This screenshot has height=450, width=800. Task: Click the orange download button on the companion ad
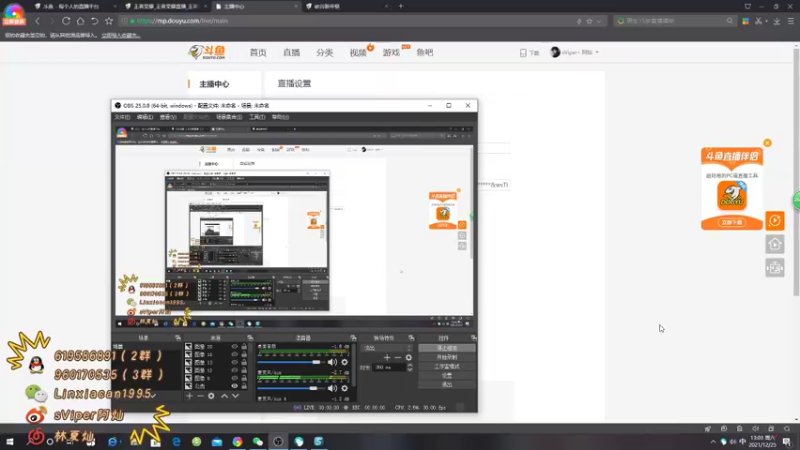coord(732,222)
